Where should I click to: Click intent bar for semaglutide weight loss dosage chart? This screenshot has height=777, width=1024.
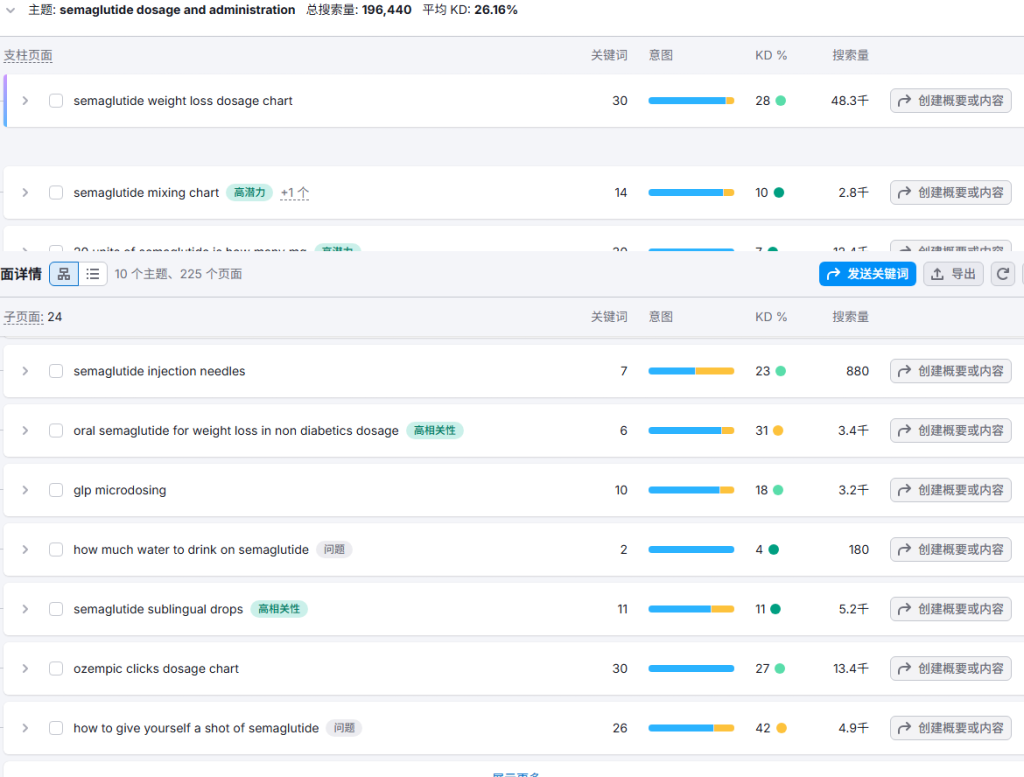(691, 101)
